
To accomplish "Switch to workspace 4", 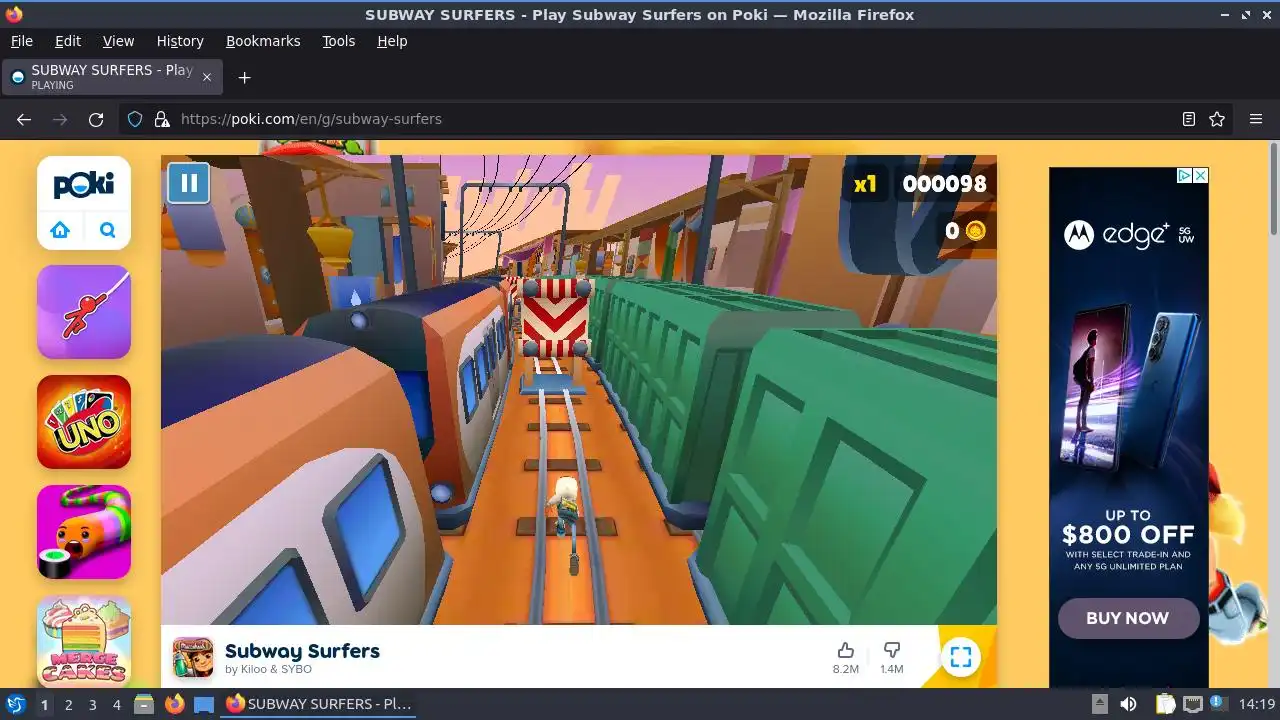I will 116,704.
